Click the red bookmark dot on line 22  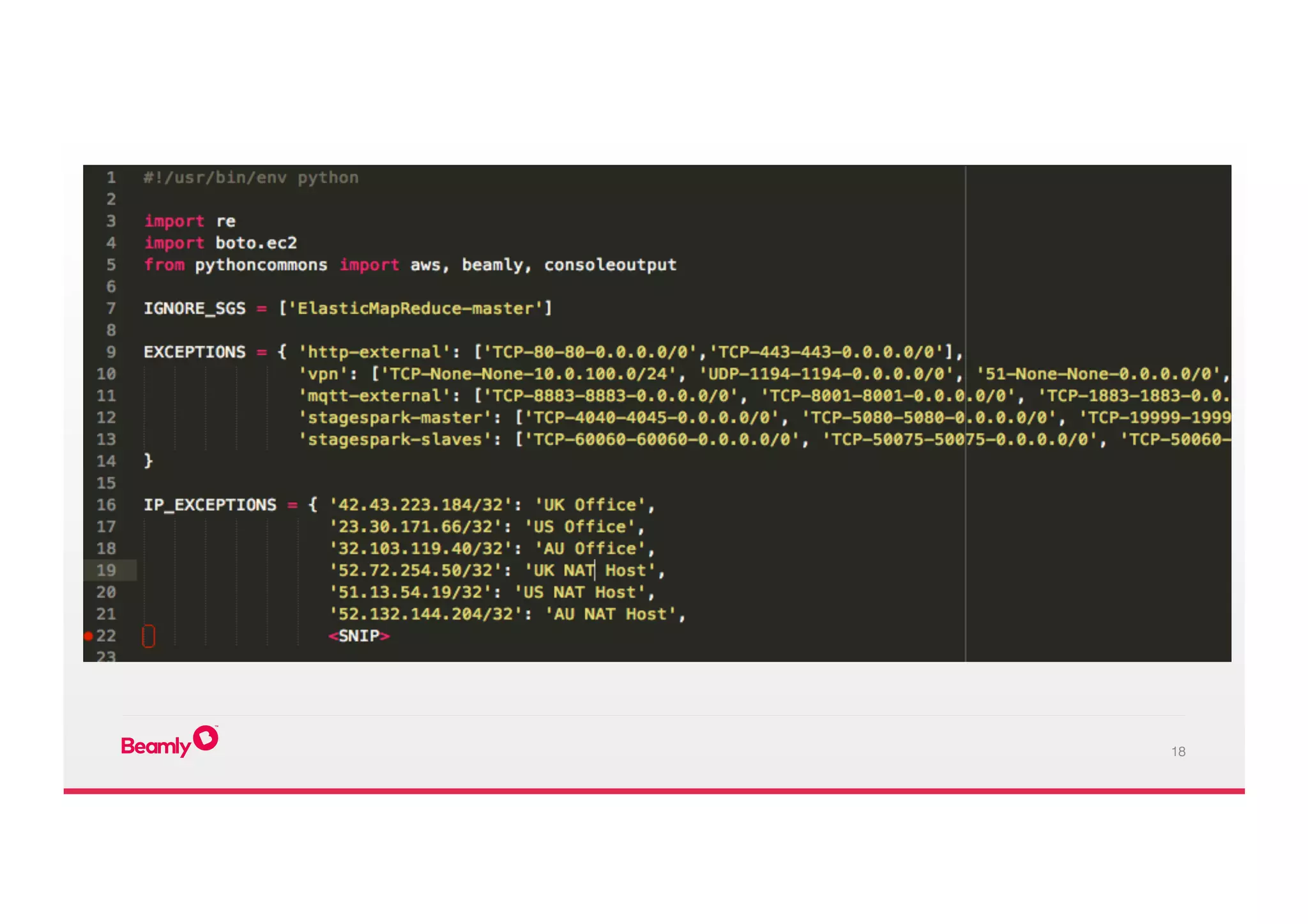(89, 635)
